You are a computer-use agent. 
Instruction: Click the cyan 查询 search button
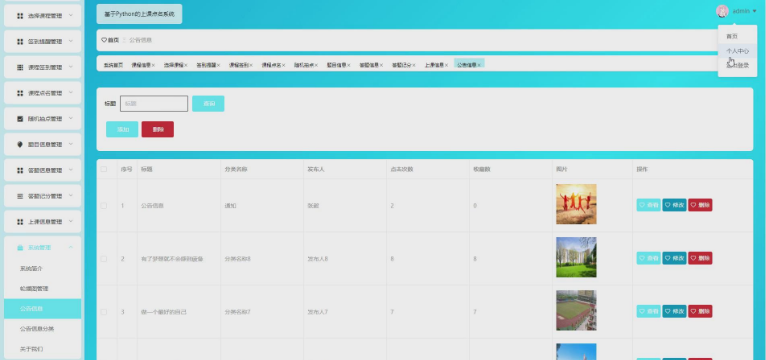pos(208,104)
